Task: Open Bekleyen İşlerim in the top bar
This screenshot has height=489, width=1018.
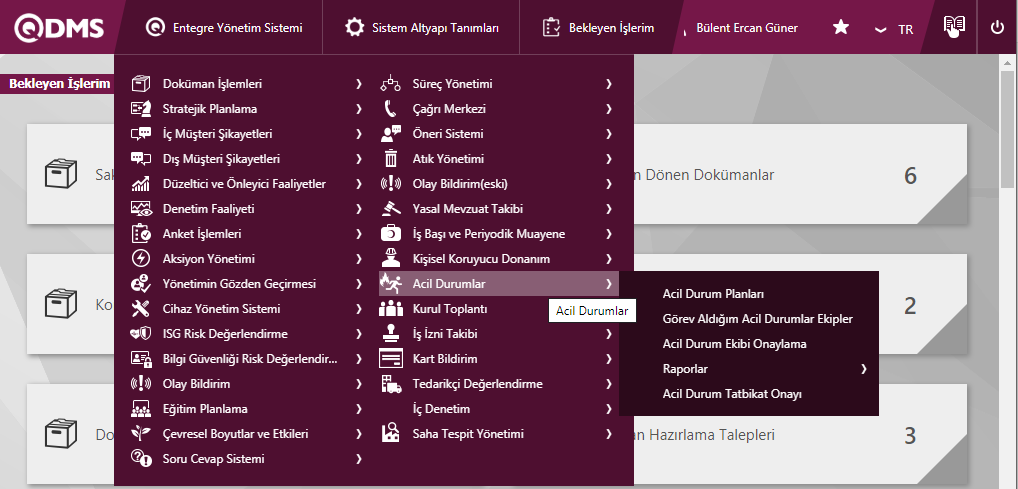Action: 598,28
